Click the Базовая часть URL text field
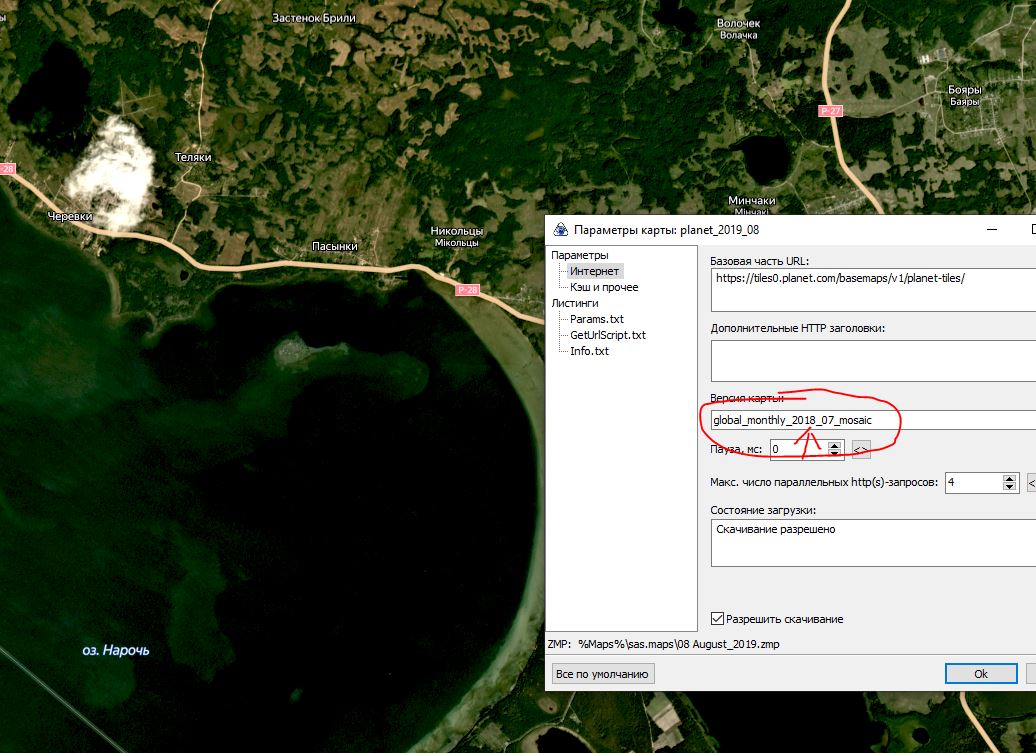This screenshot has height=753, width=1036. pos(870,291)
